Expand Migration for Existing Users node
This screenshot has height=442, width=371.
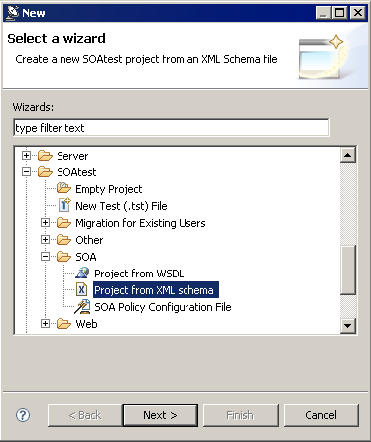coord(45,222)
